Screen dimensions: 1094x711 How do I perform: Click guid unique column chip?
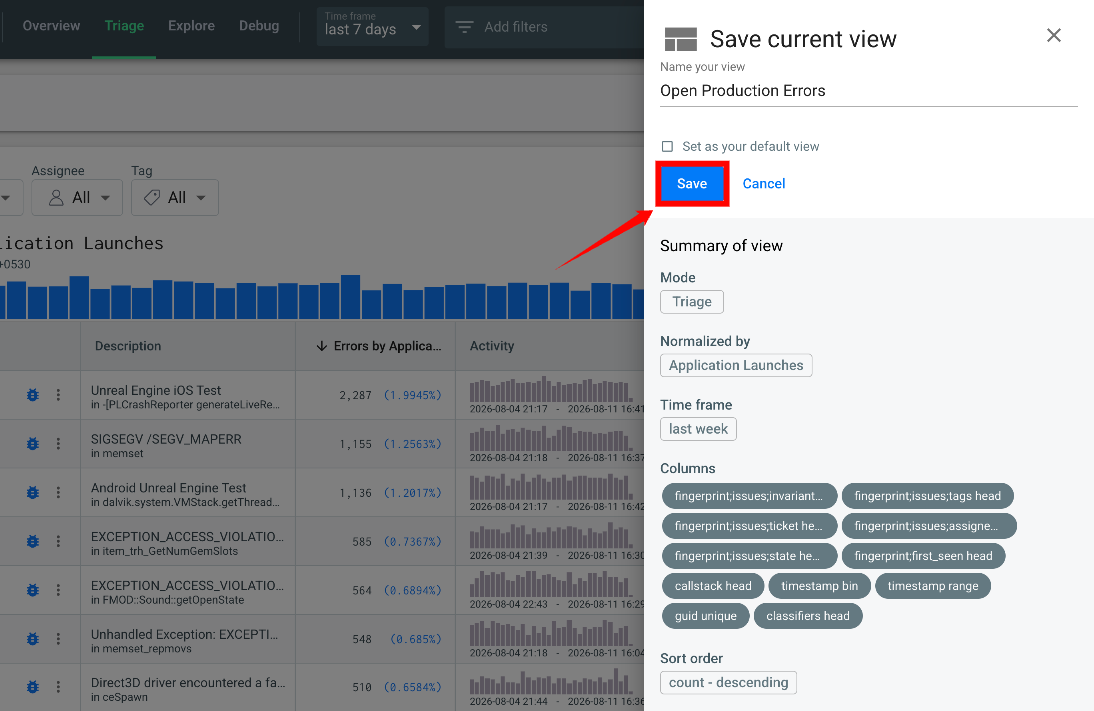pyautogui.click(x=705, y=616)
